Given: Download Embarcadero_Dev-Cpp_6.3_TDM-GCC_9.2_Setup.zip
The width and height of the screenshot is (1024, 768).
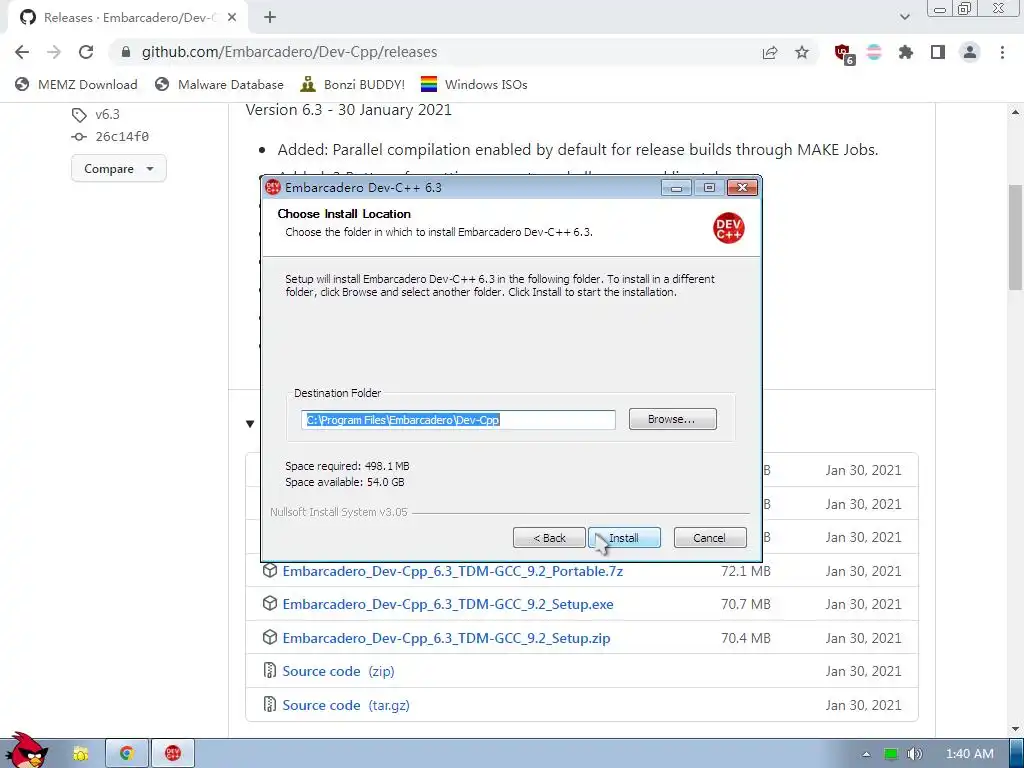Looking at the screenshot, I should click(446, 639).
